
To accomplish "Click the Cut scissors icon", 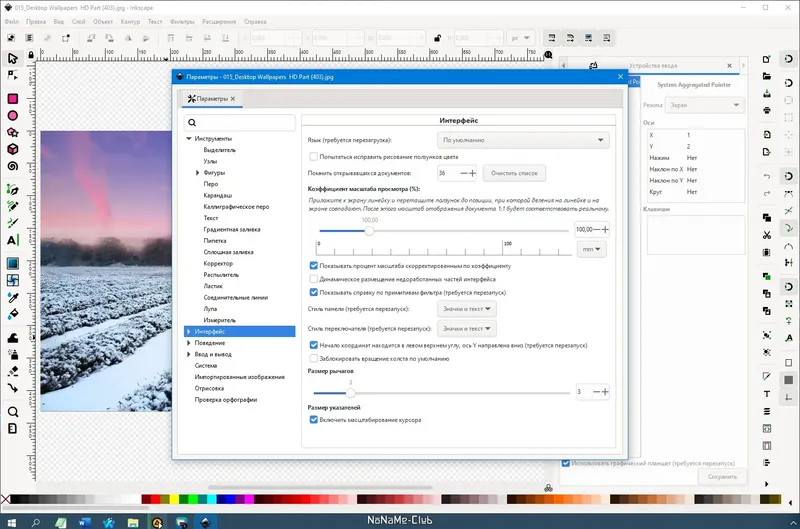I will (x=765, y=235).
